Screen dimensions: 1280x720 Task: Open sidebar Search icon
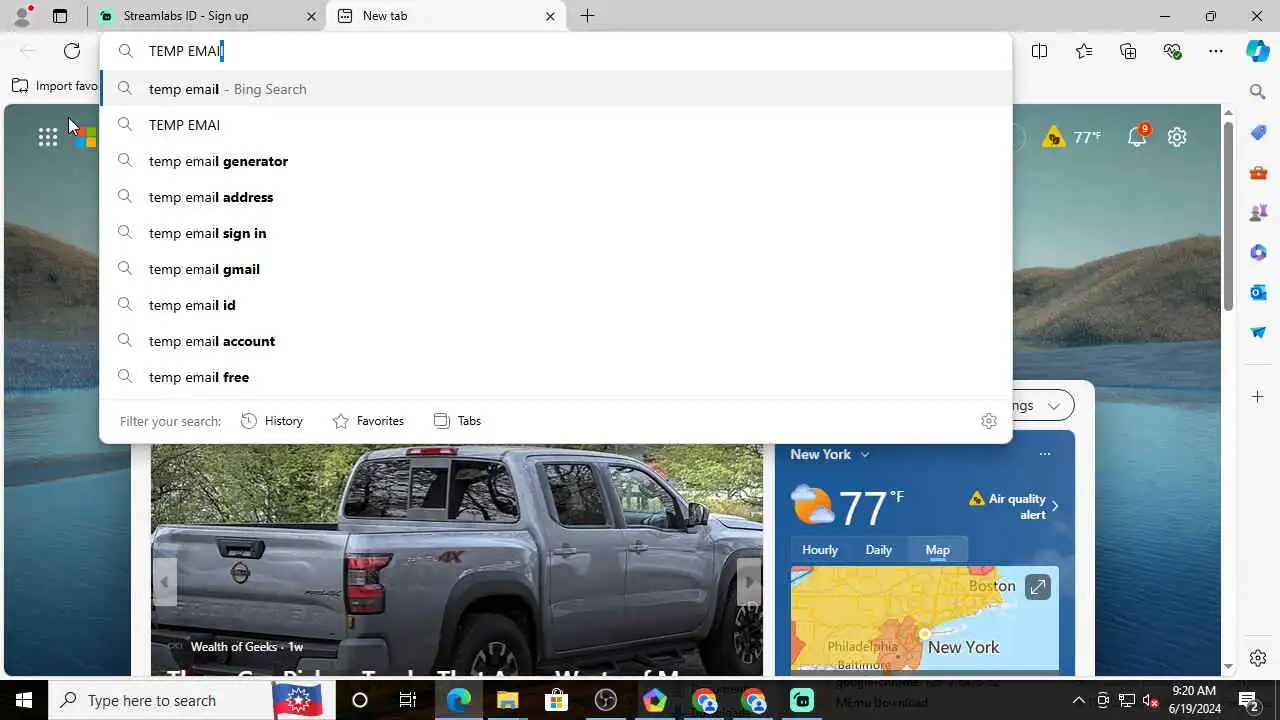pos(1258,92)
